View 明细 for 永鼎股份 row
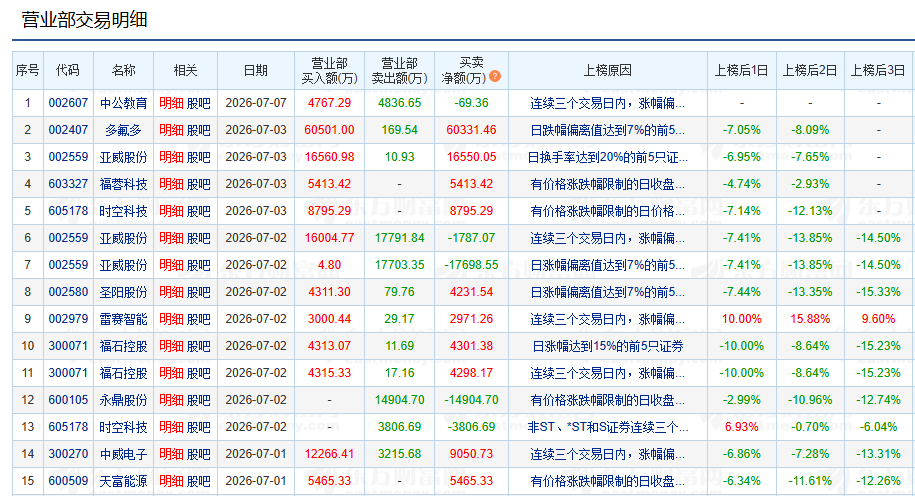This screenshot has height=496, width=915. pos(171,400)
